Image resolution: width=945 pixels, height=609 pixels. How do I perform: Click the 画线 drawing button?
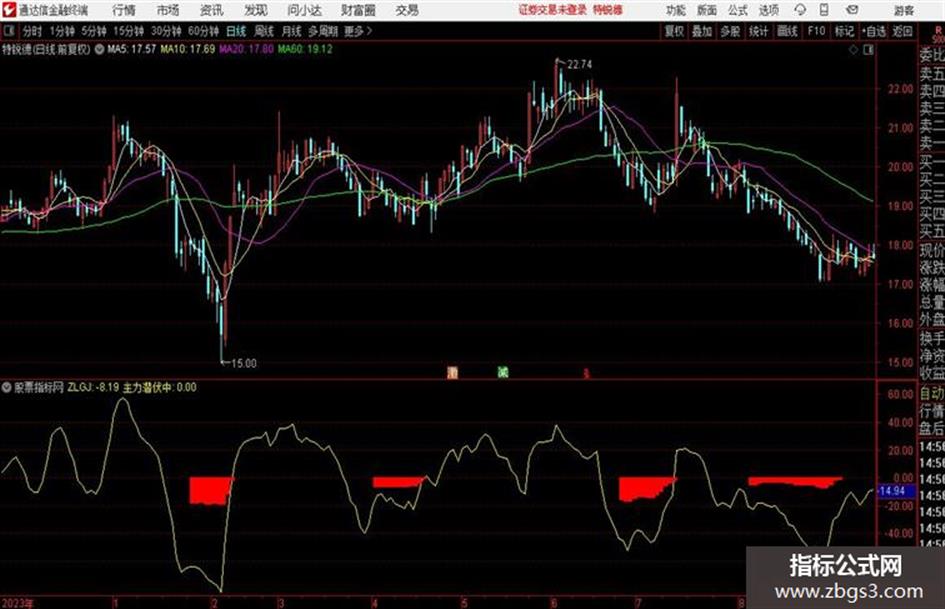[x=787, y=31]
